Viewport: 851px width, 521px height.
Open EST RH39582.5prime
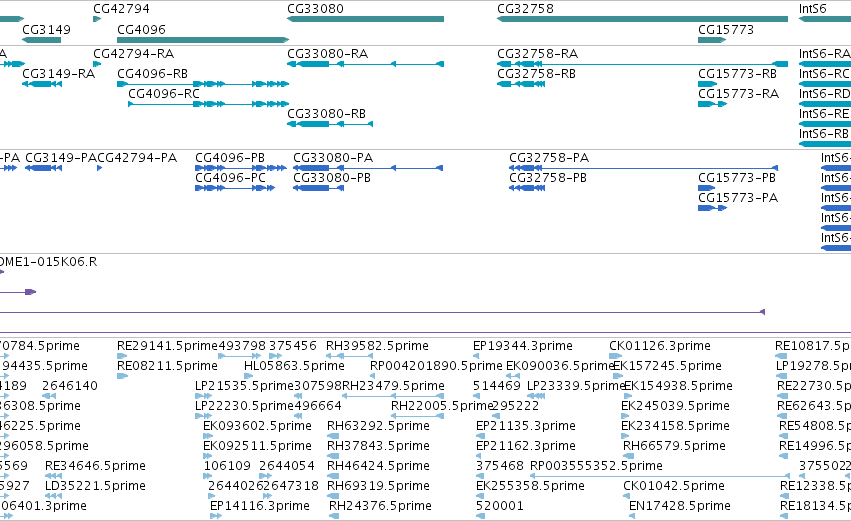[x=377, y=346]
